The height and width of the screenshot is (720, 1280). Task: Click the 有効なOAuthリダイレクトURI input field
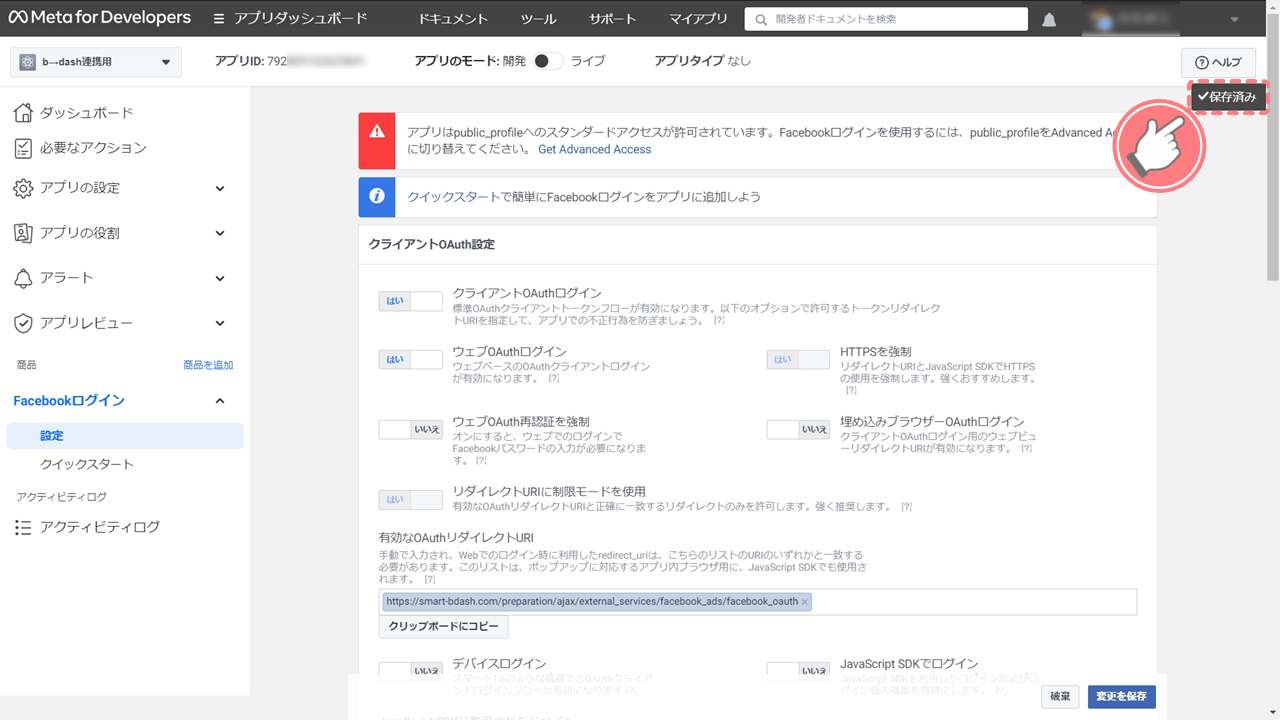[x=757, y=602]
